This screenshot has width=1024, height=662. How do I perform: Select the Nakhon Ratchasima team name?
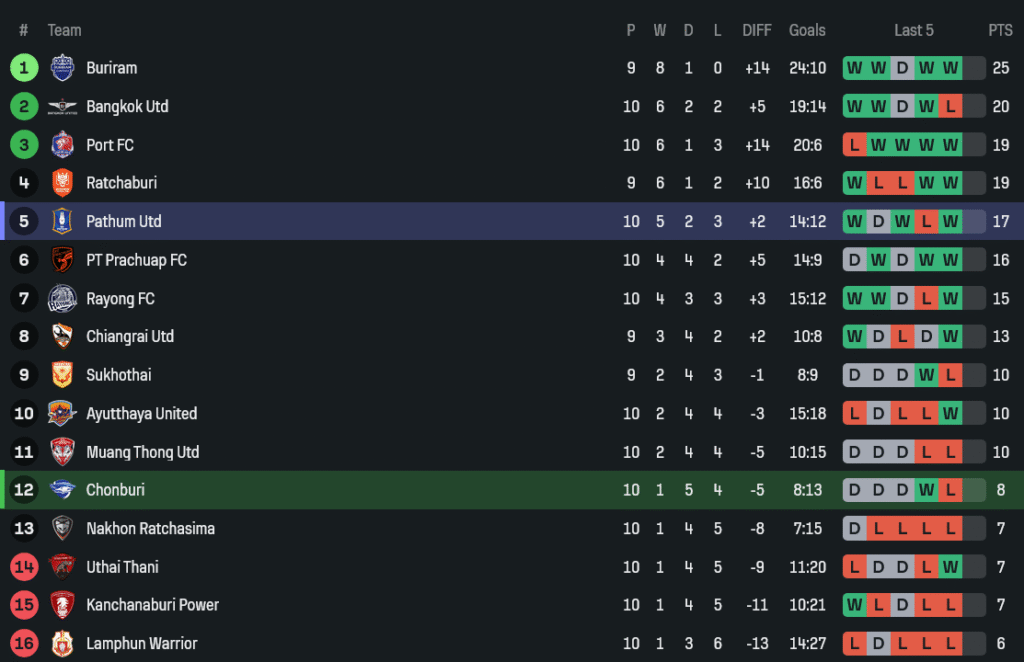tap(150, 529)
